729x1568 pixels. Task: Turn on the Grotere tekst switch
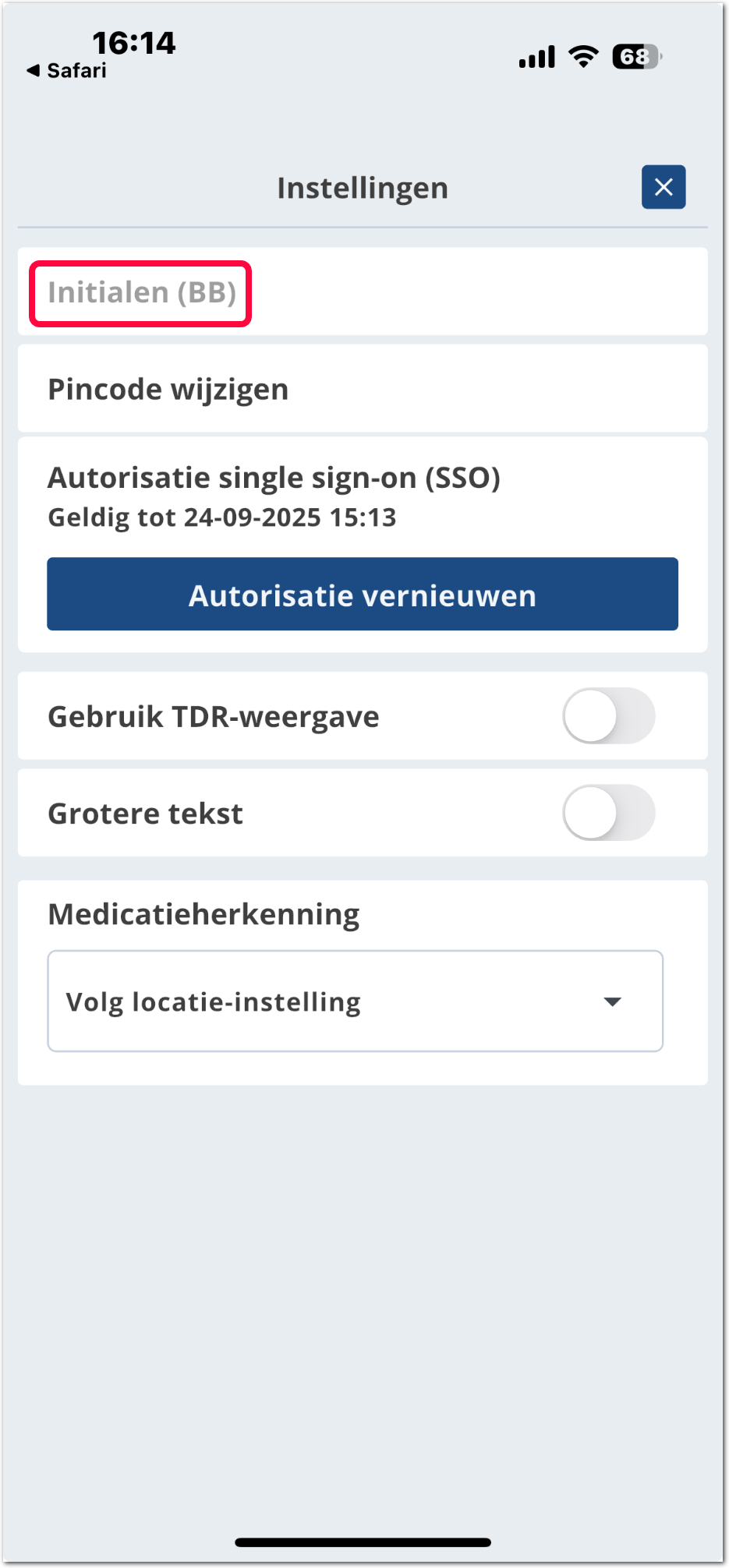(609, 813)
